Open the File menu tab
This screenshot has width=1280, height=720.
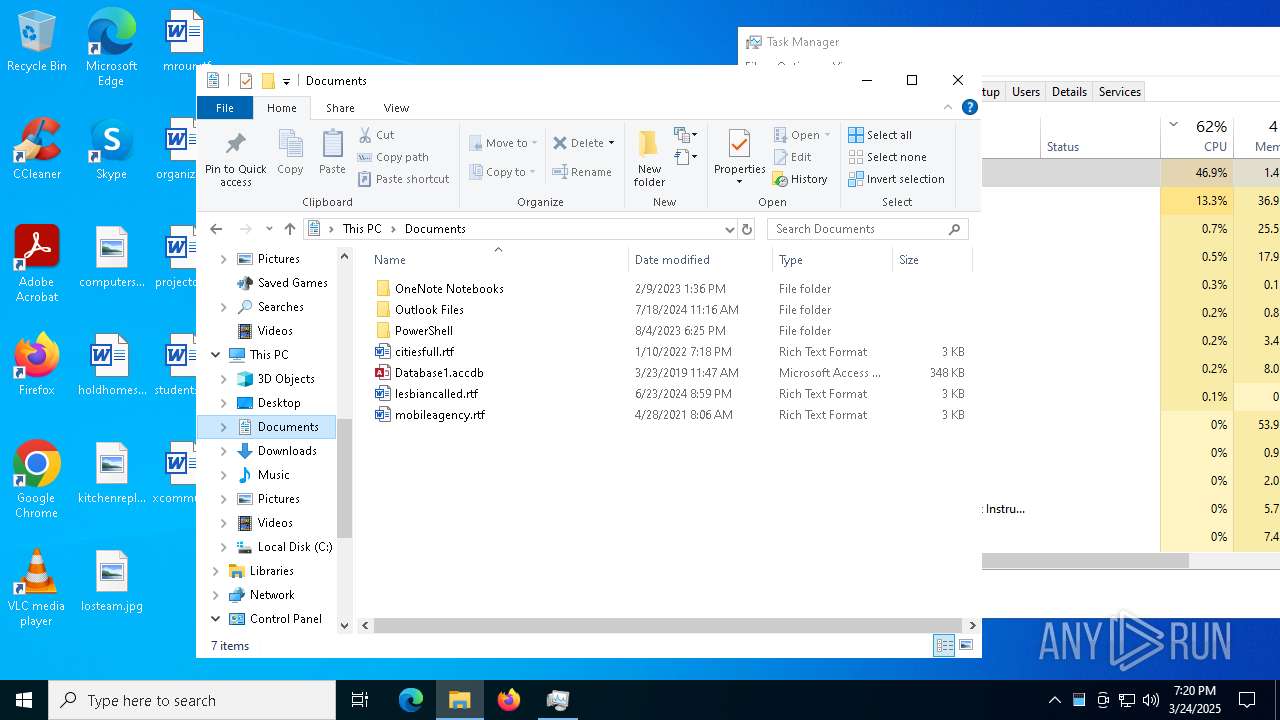pyautogui.click(x=225, y=108)
